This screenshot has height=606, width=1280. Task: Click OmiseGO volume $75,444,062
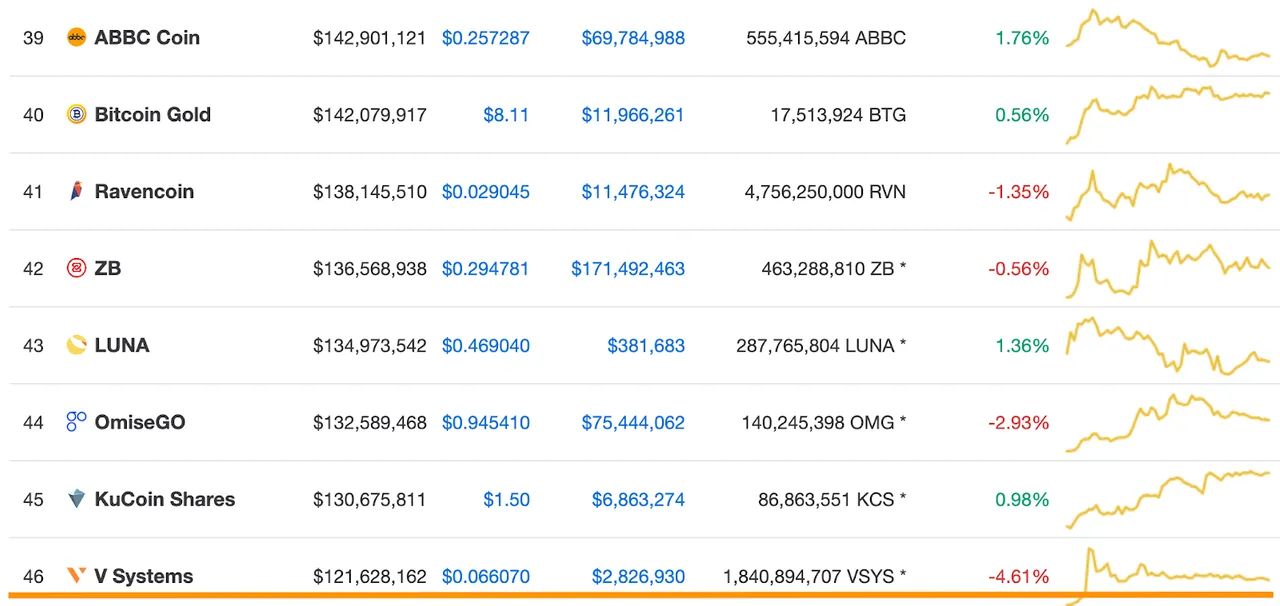point(633,423)
